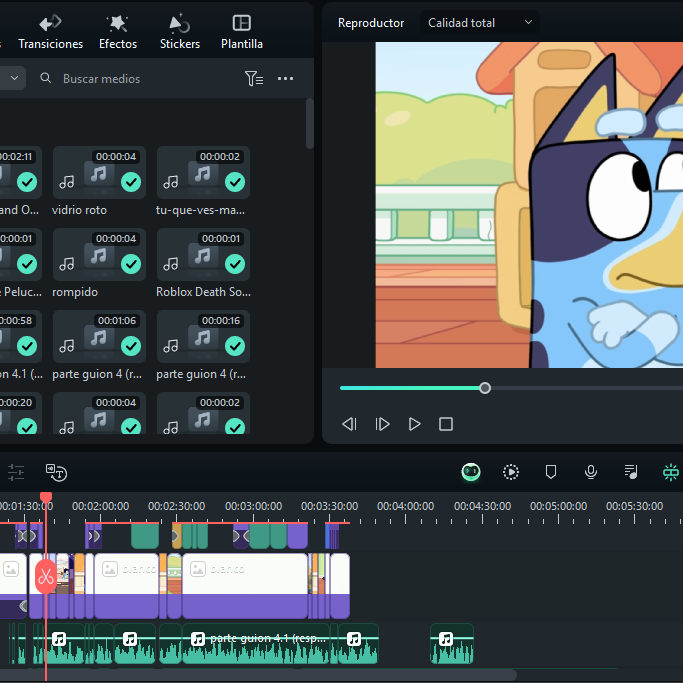Click the 00:03:00:00 mark on timeline ruler
The image size is (683, 683).
(x=254, y=506)
